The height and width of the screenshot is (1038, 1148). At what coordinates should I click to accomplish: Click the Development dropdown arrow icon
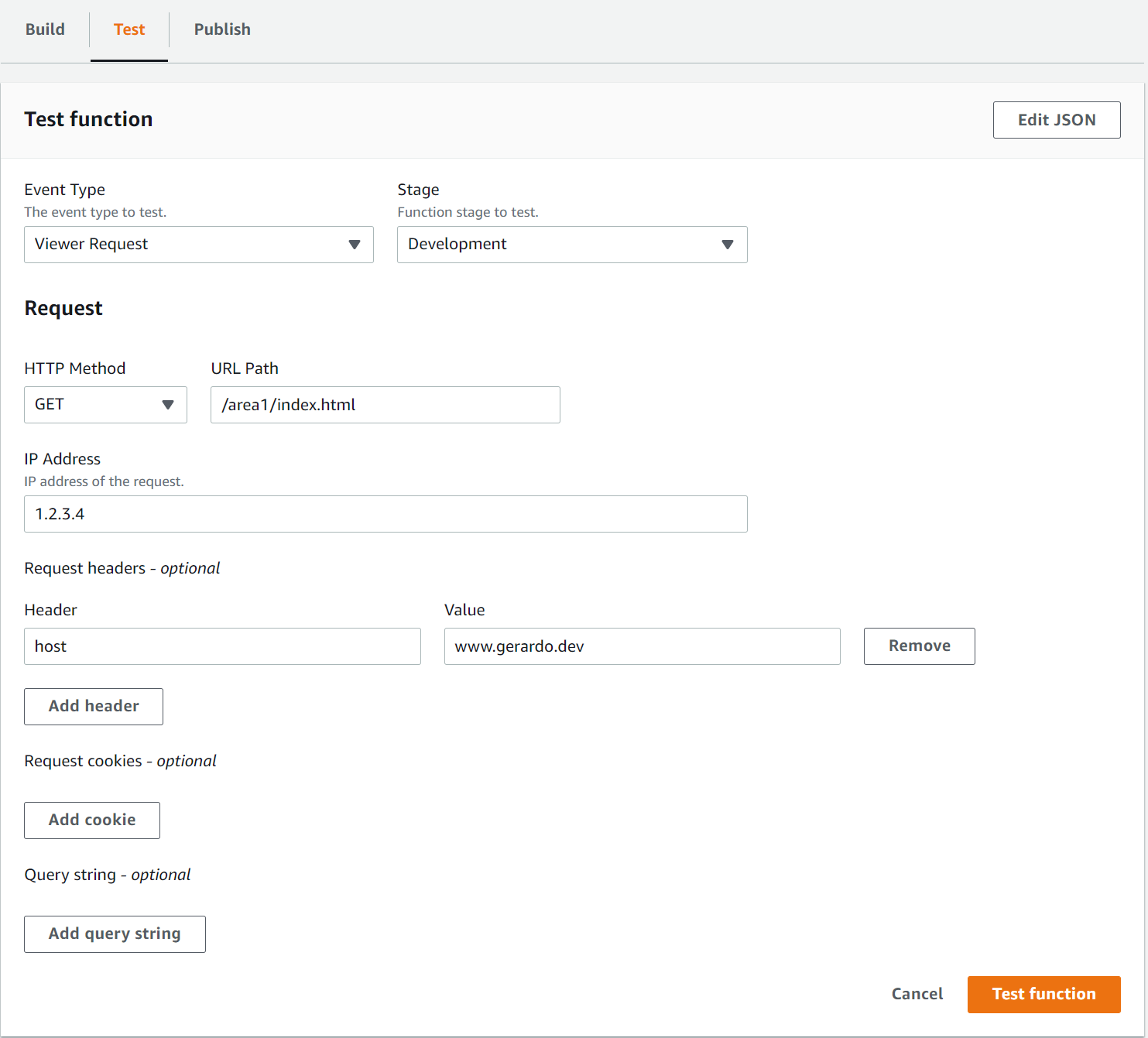pyautogui.click(x=728, y=245)
